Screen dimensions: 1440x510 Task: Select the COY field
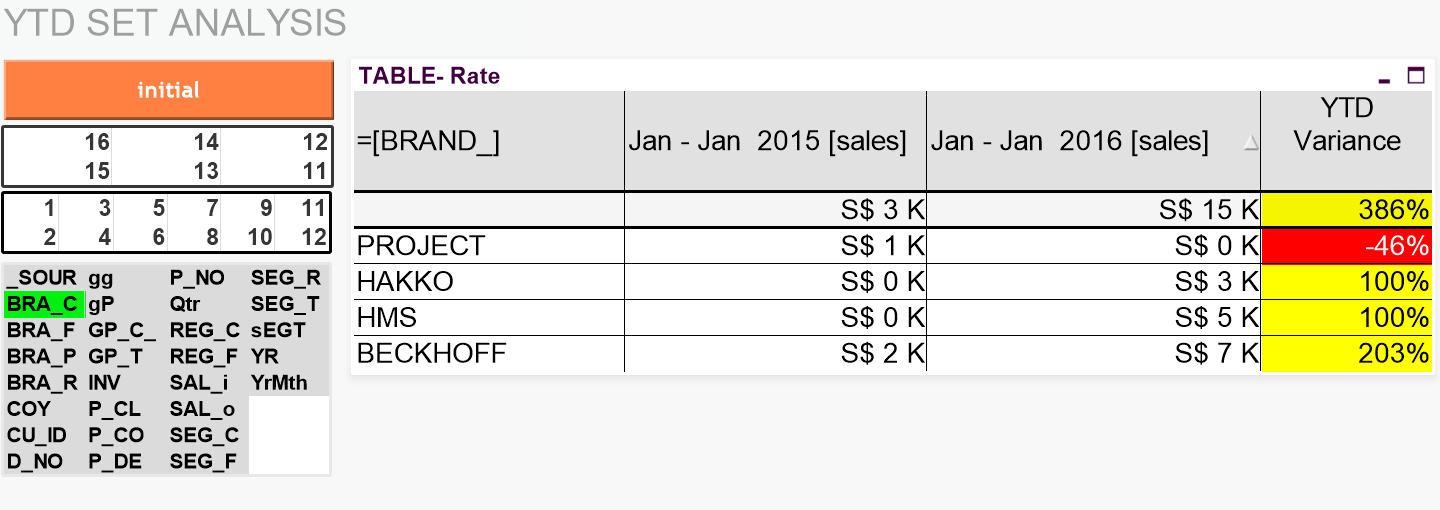(x=29, y=409)
